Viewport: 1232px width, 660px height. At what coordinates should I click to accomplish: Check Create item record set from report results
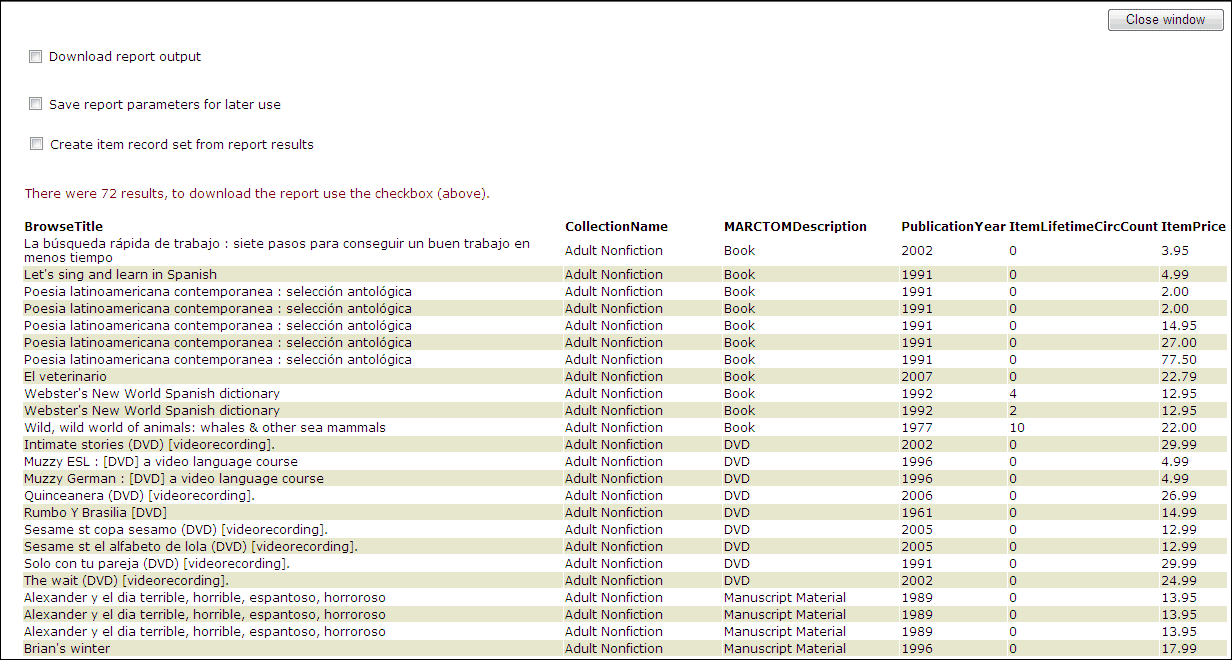tap(36, 144)
